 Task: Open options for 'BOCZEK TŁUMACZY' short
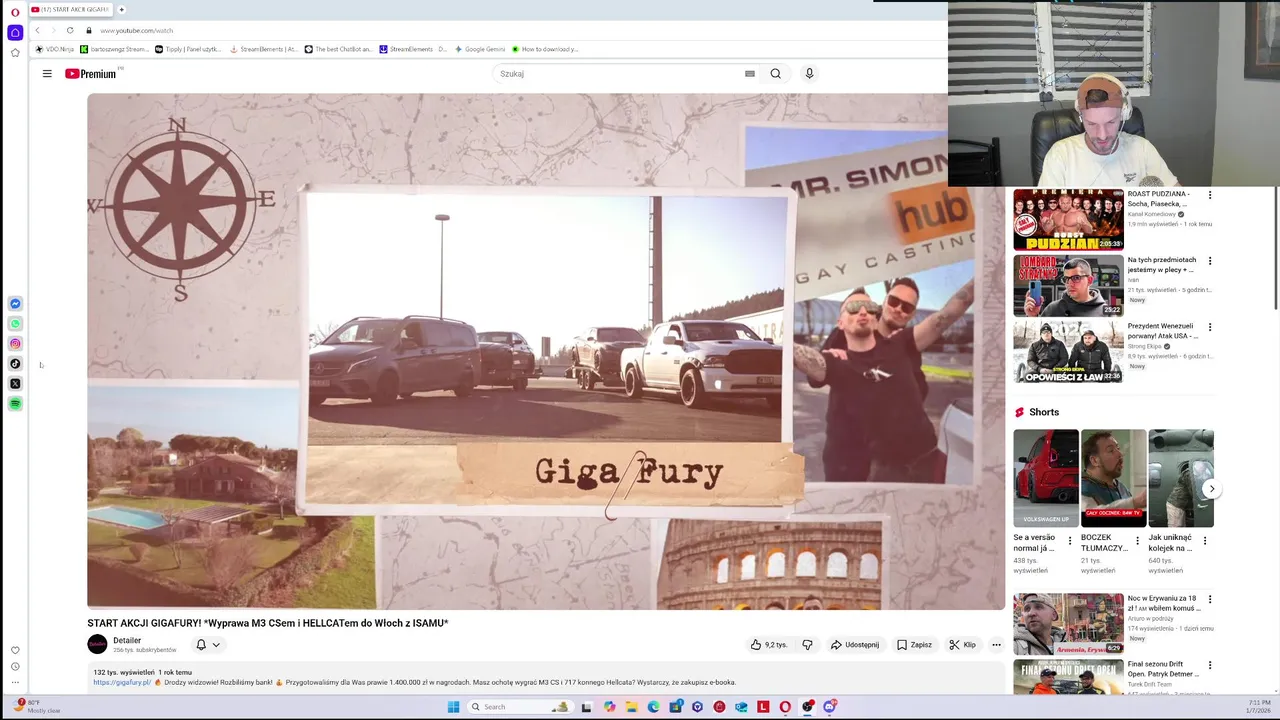[1137, 540]
